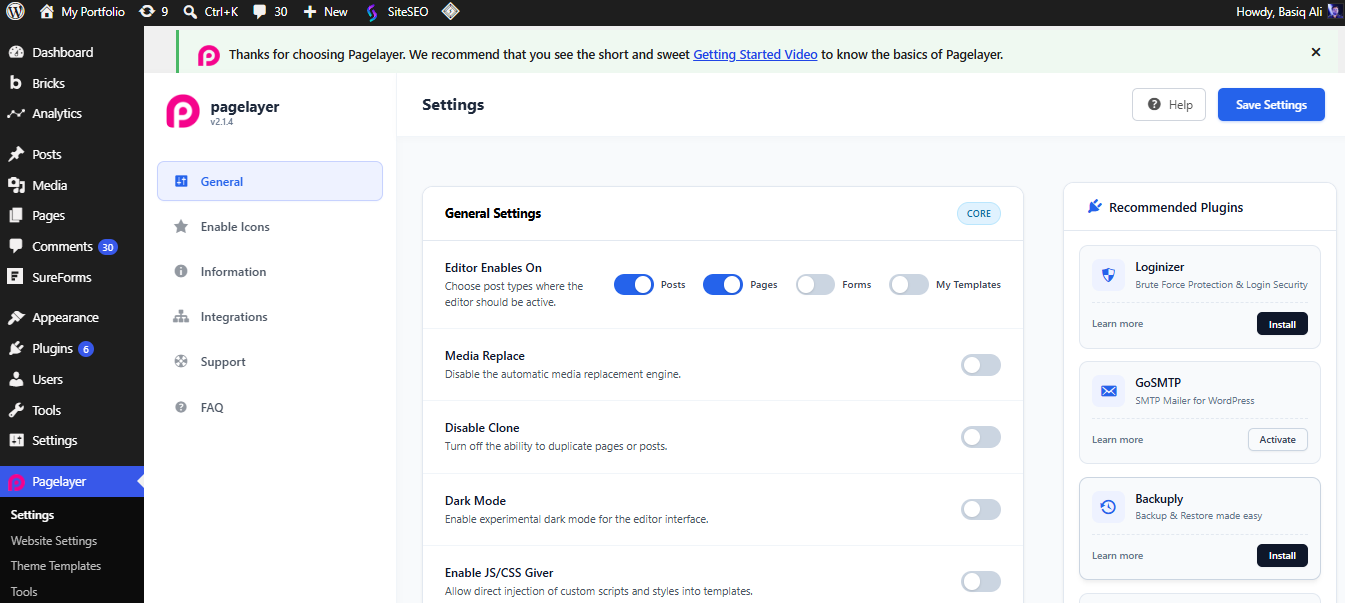This screenshot has height=603, width=1345.
Task: Open Theme Templates submenu item
Action: click(x=56, y=565)
